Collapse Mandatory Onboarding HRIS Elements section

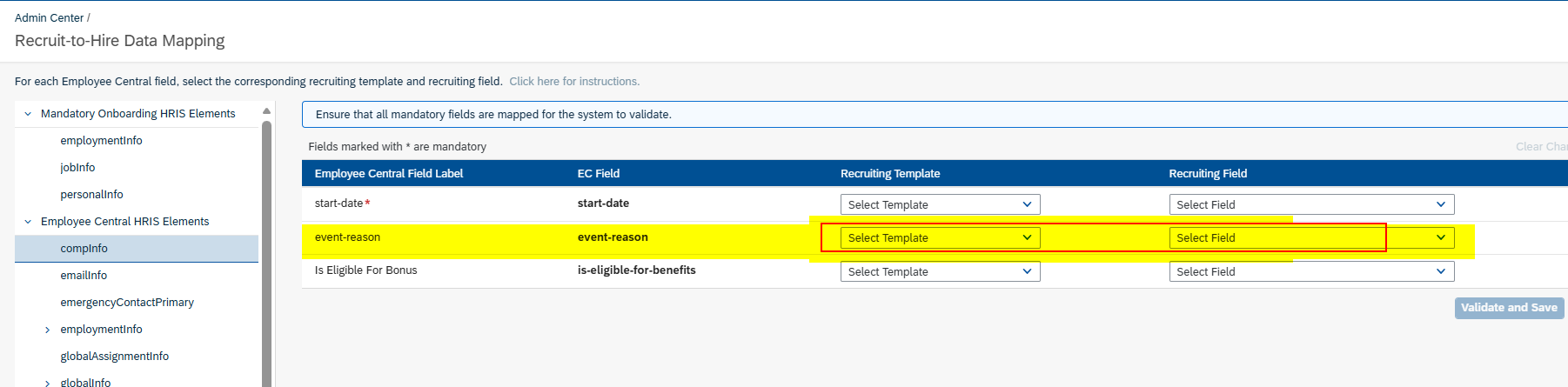click(28, 114)
